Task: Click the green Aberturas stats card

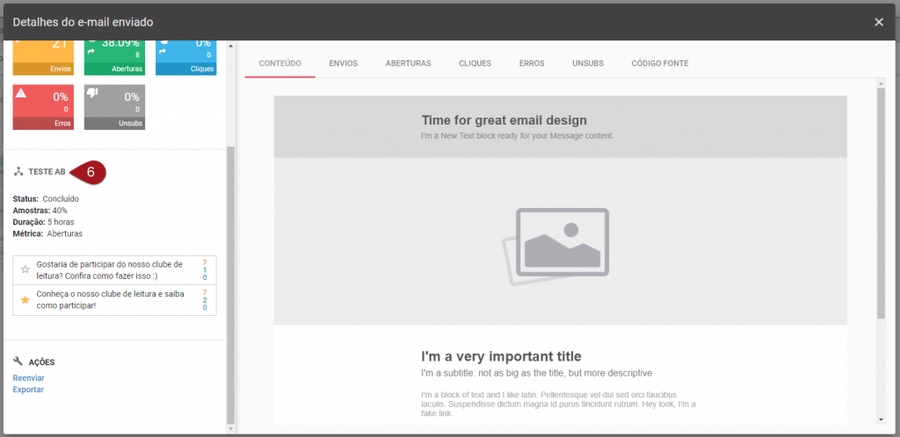Action: tap(115, 58)
